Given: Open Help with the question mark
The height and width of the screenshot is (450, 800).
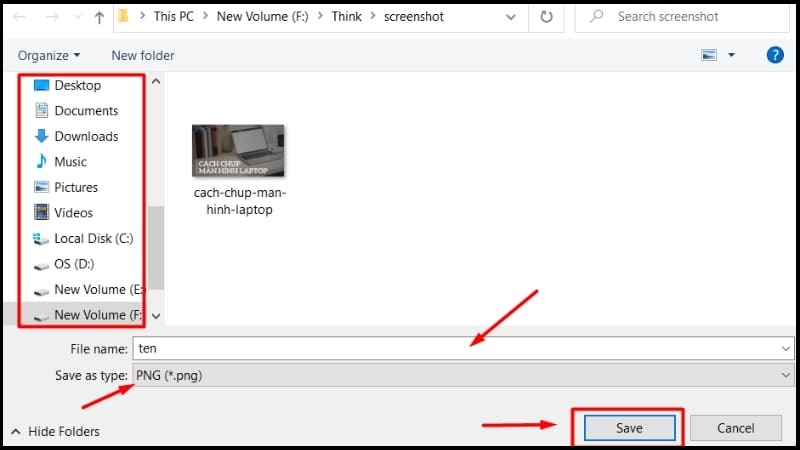Looking at the screenshot, I should (x=774, y=55).
